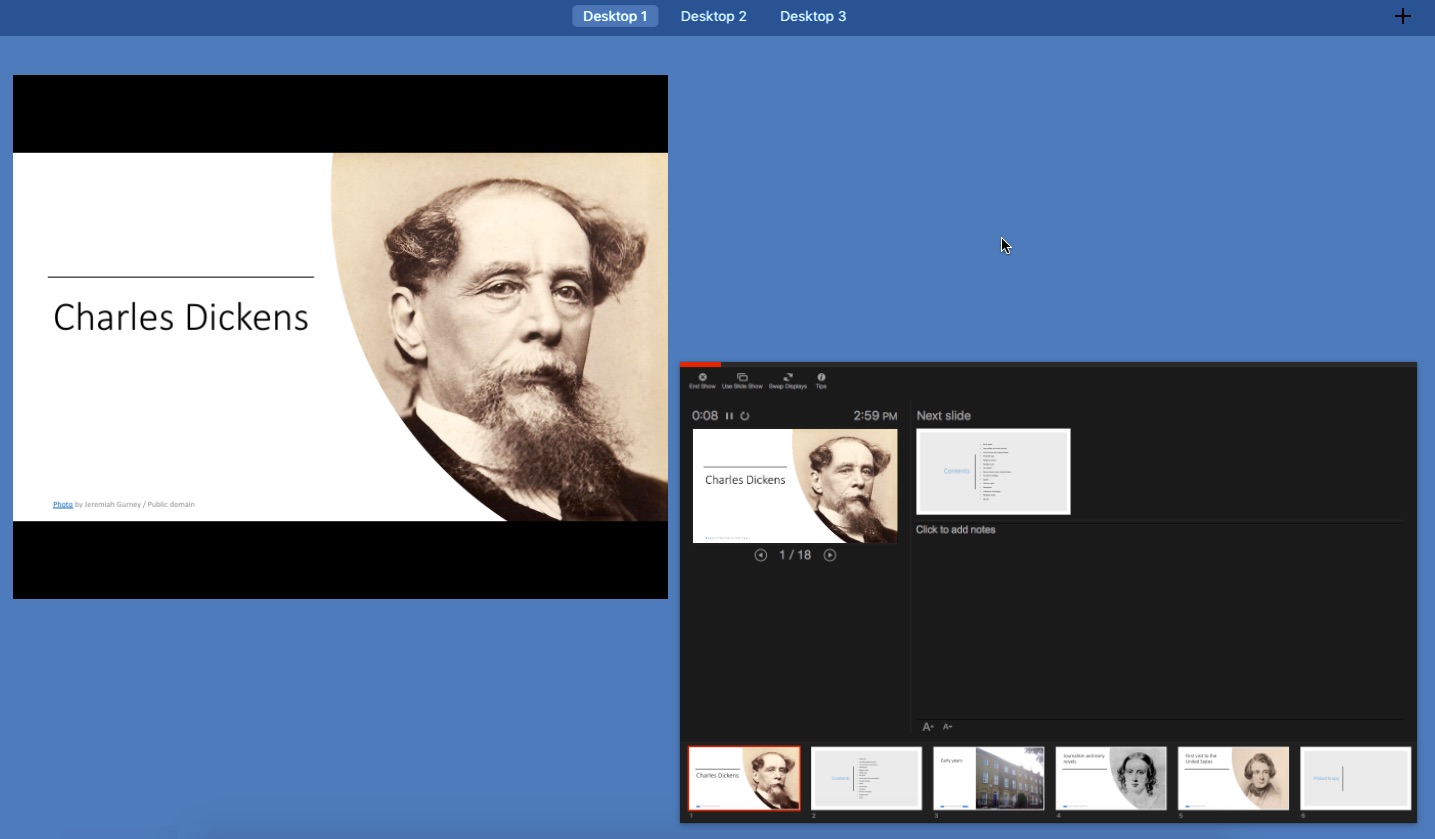
Task: Click the Use Slide Show button
Action: (742, 381)
